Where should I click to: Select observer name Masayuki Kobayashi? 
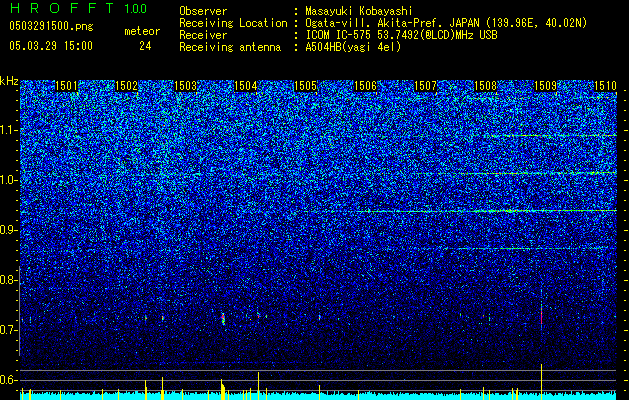pyautogui.click(x=359, y=11)
